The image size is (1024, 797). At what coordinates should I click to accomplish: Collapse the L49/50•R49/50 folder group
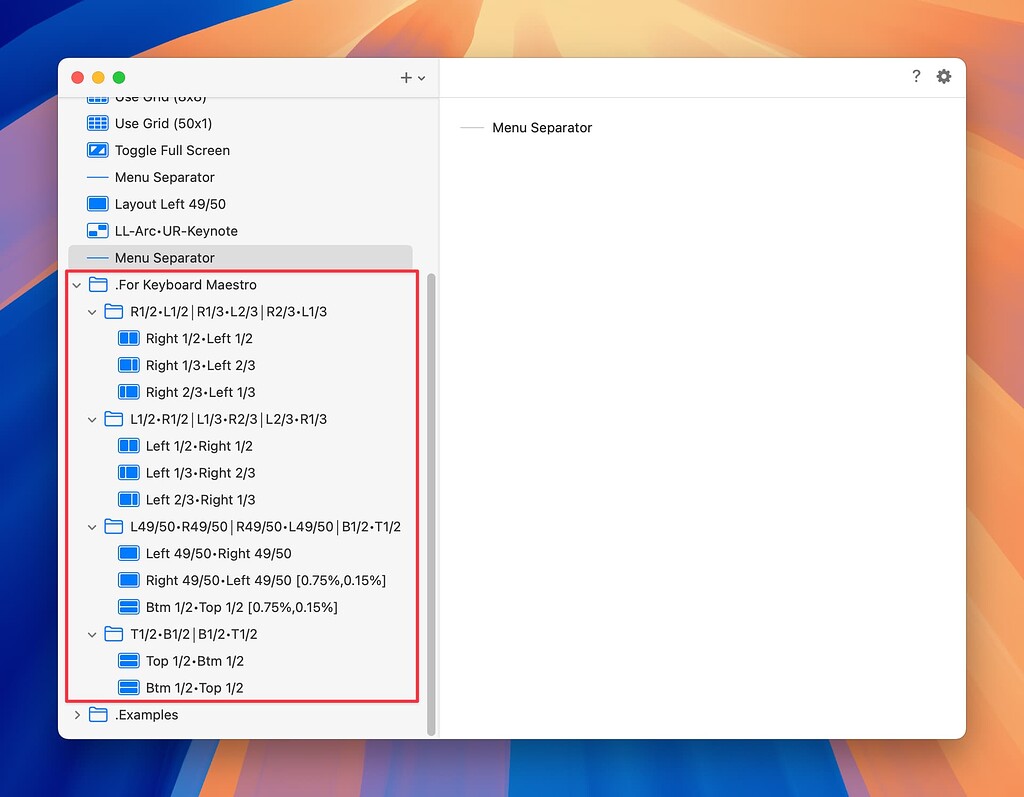coord(93,527)
